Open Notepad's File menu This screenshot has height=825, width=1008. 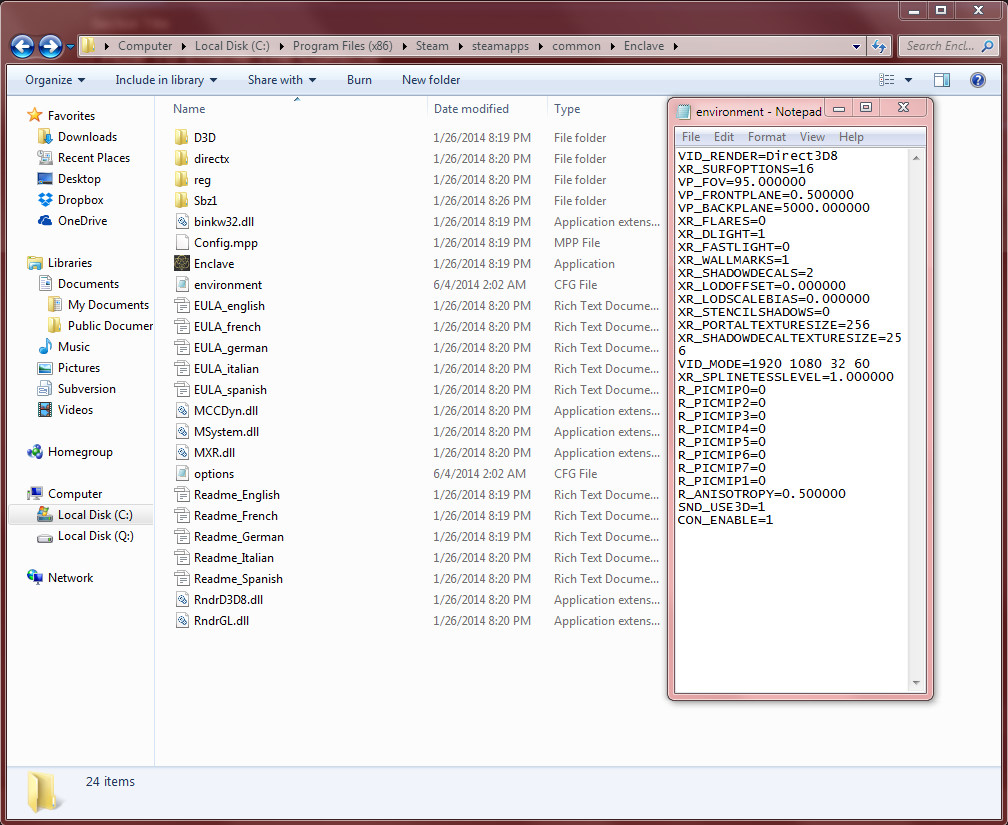pos(691,136)
